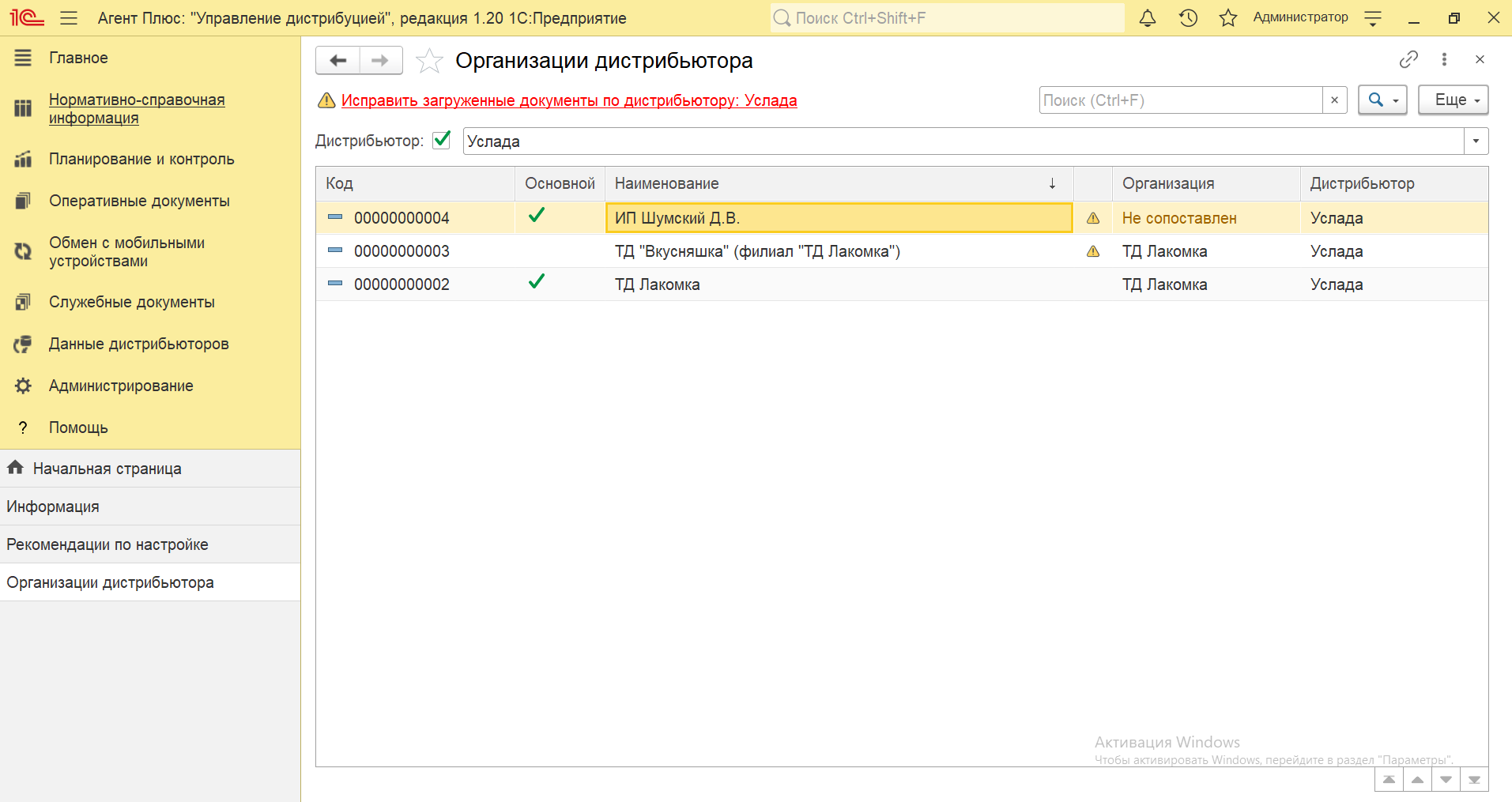Click the row icon for 00000000004
Screen dimensions: 1512x802
[335, 217]
